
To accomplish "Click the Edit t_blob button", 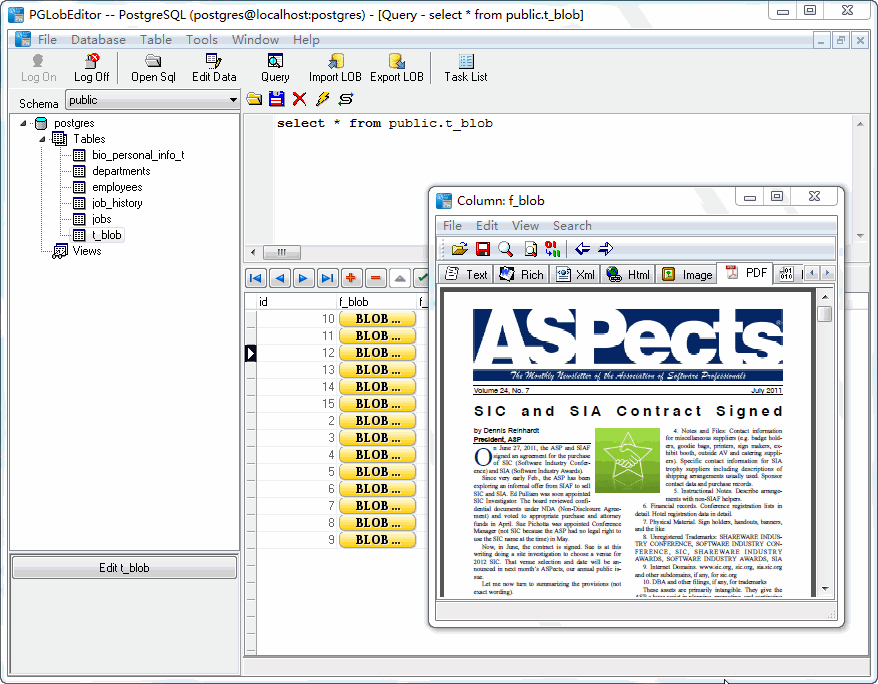I will [x=124, y=568].
